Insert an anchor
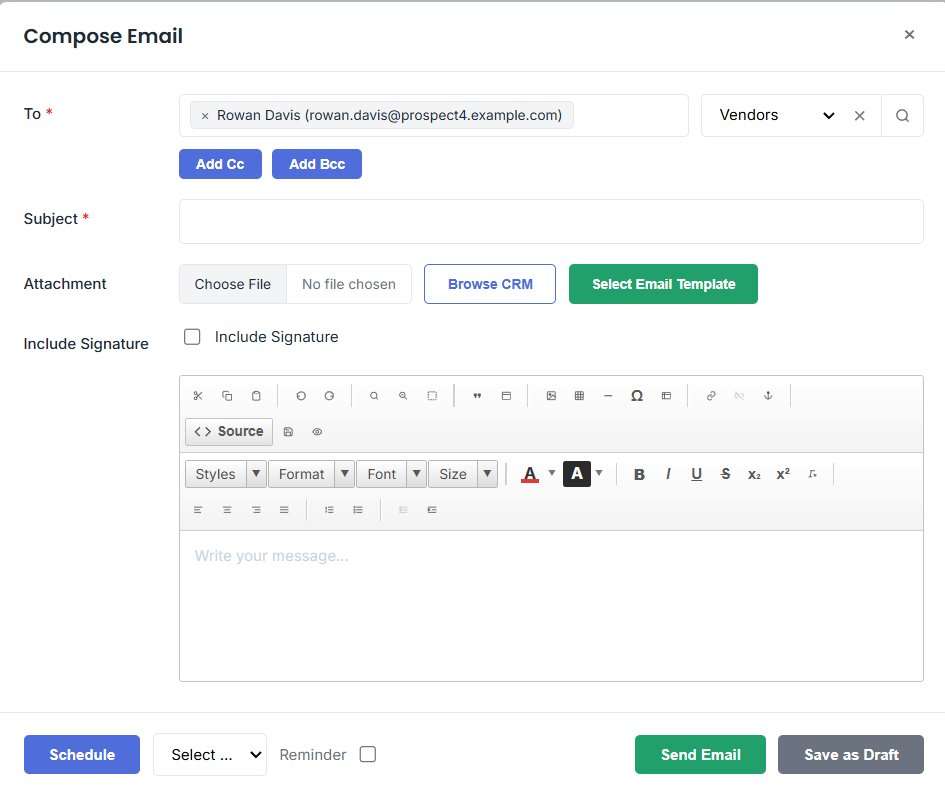Screen dimensions: 945x792 pos(768,396)
